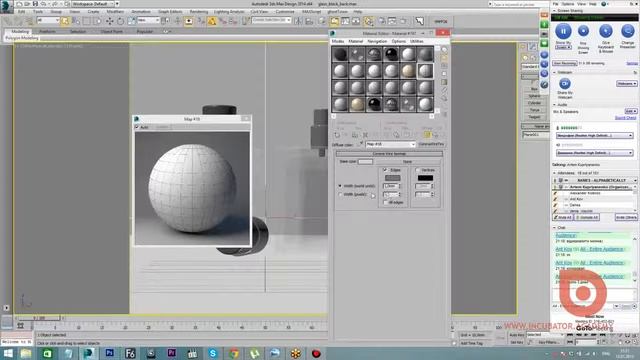640x360 pixels.
Task: Click the Select Object arrow tool
Action: pyautogui.click(x=65, y=21)
